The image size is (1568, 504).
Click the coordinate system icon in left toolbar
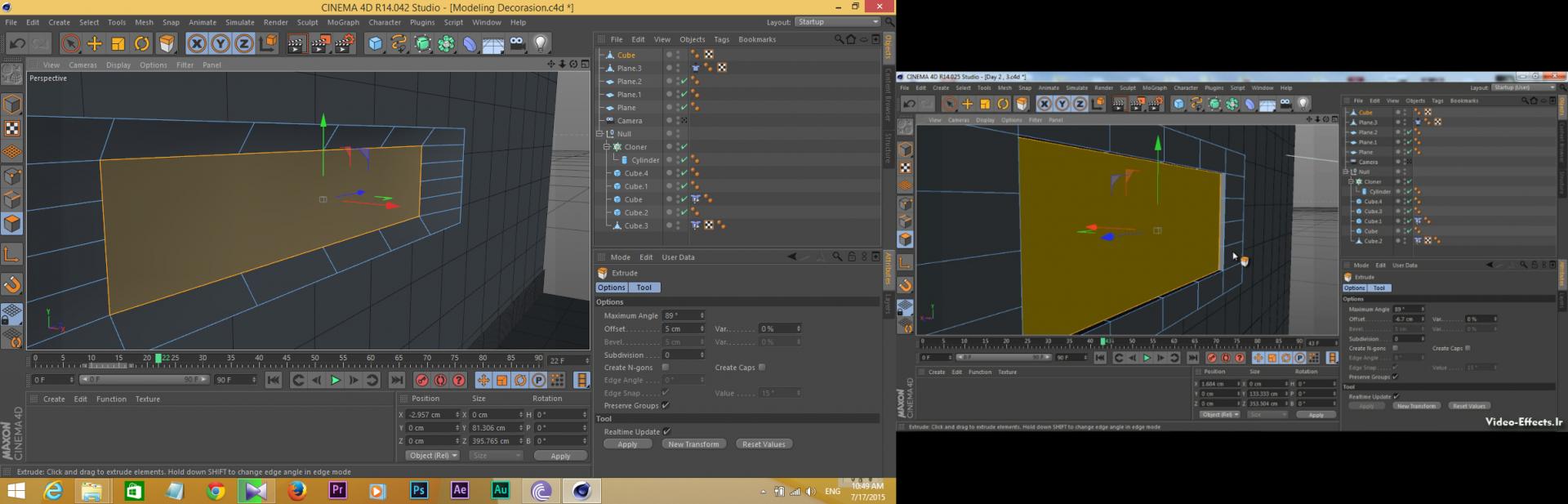pos(269,43)
